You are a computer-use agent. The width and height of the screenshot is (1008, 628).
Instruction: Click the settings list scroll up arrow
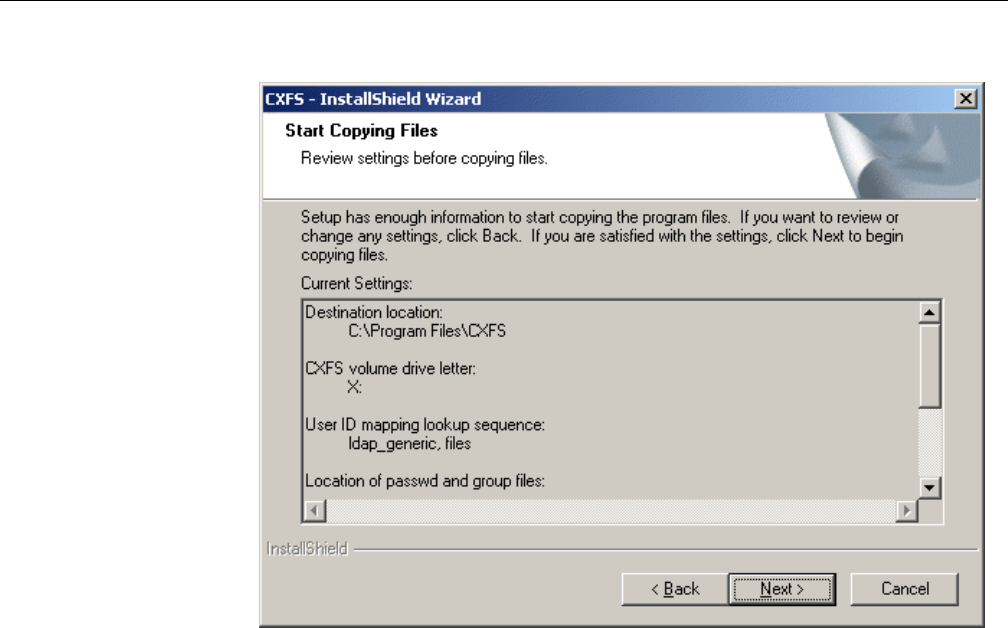(x=929, y=313)
